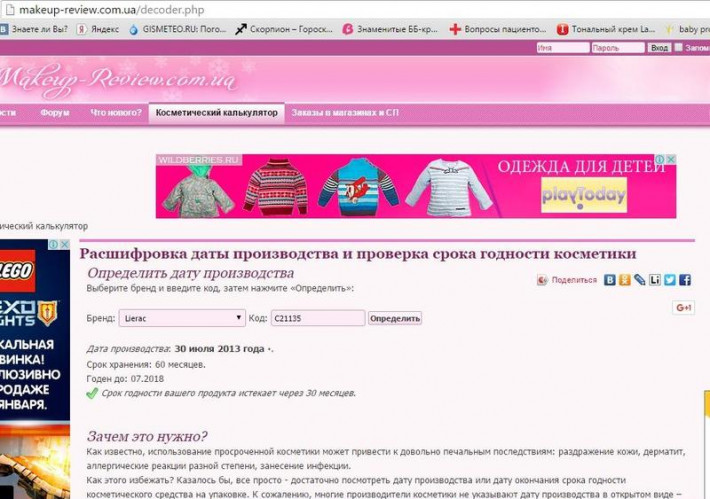The height and width of the screenshot is (499, 710).
Task: Click the playToday clothing banner
Action: [x=416, y=186]
